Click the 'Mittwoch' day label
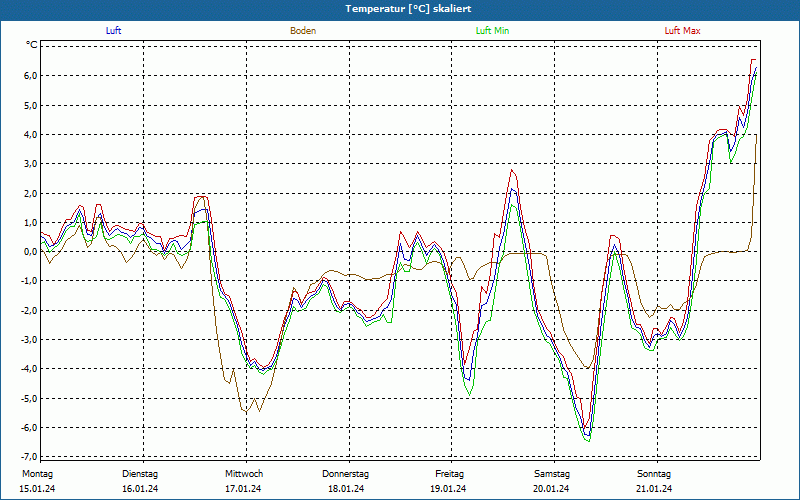The height and width of the screenshot is (500, 800). coord(244,473)
